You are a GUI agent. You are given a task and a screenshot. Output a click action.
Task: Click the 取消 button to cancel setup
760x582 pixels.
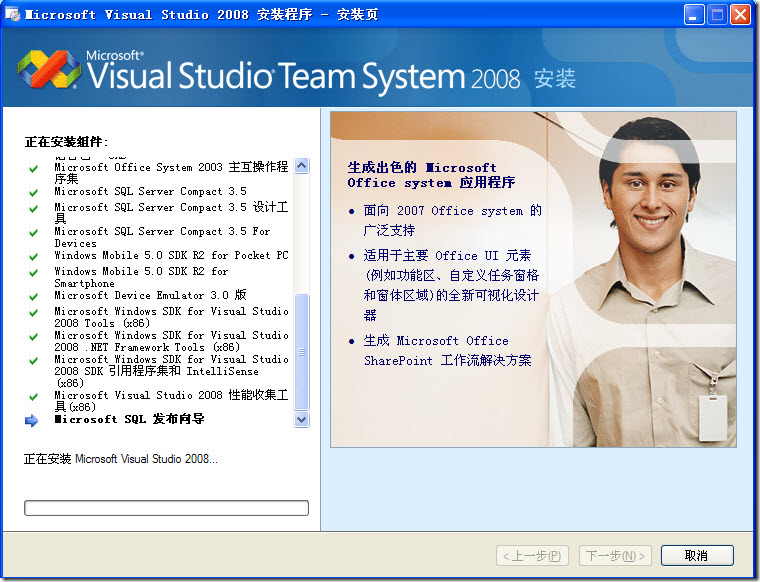point(697,555)
